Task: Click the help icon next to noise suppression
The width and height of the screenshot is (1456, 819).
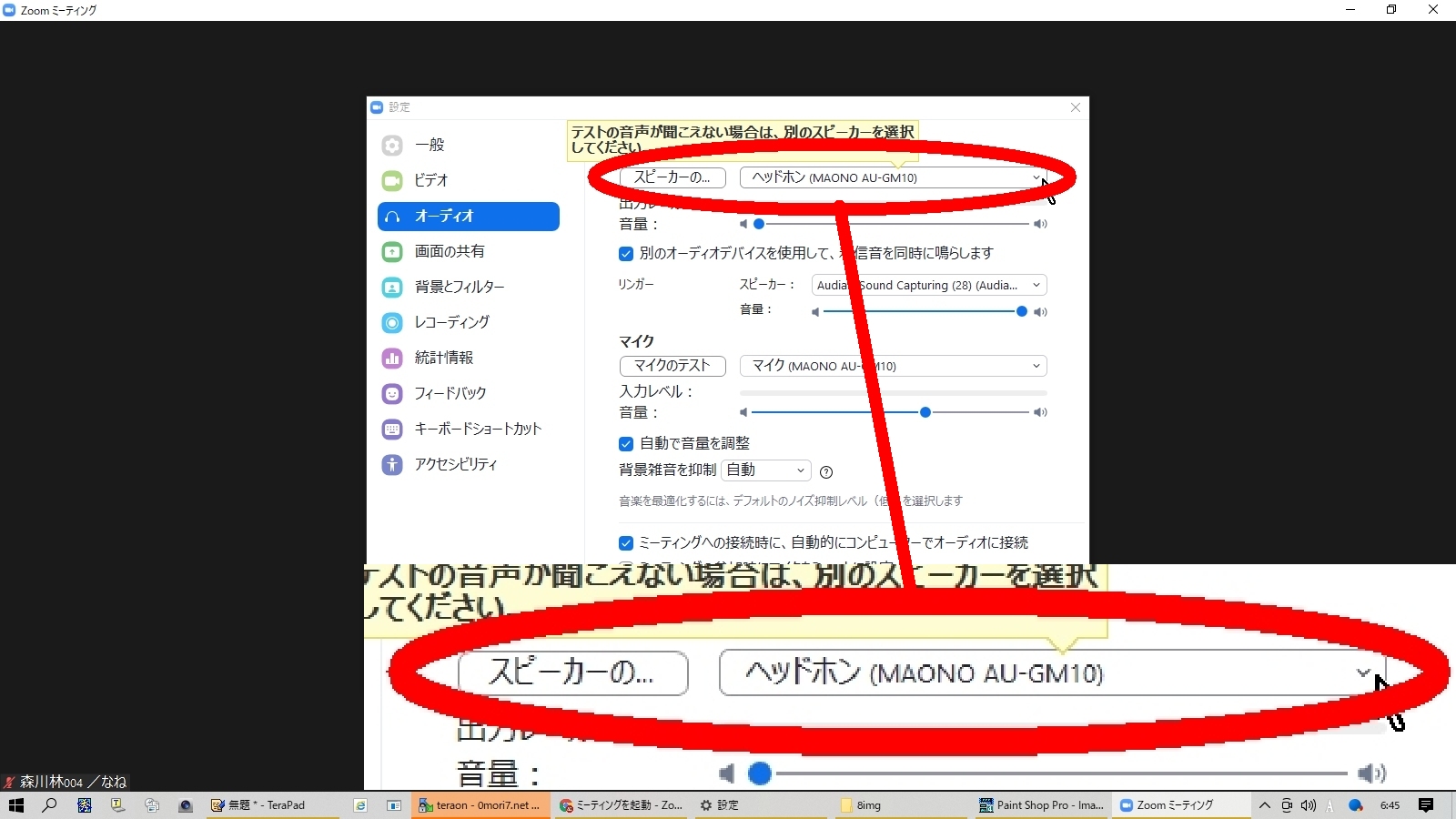Action: pyautogui.click(x=826, y=472)
